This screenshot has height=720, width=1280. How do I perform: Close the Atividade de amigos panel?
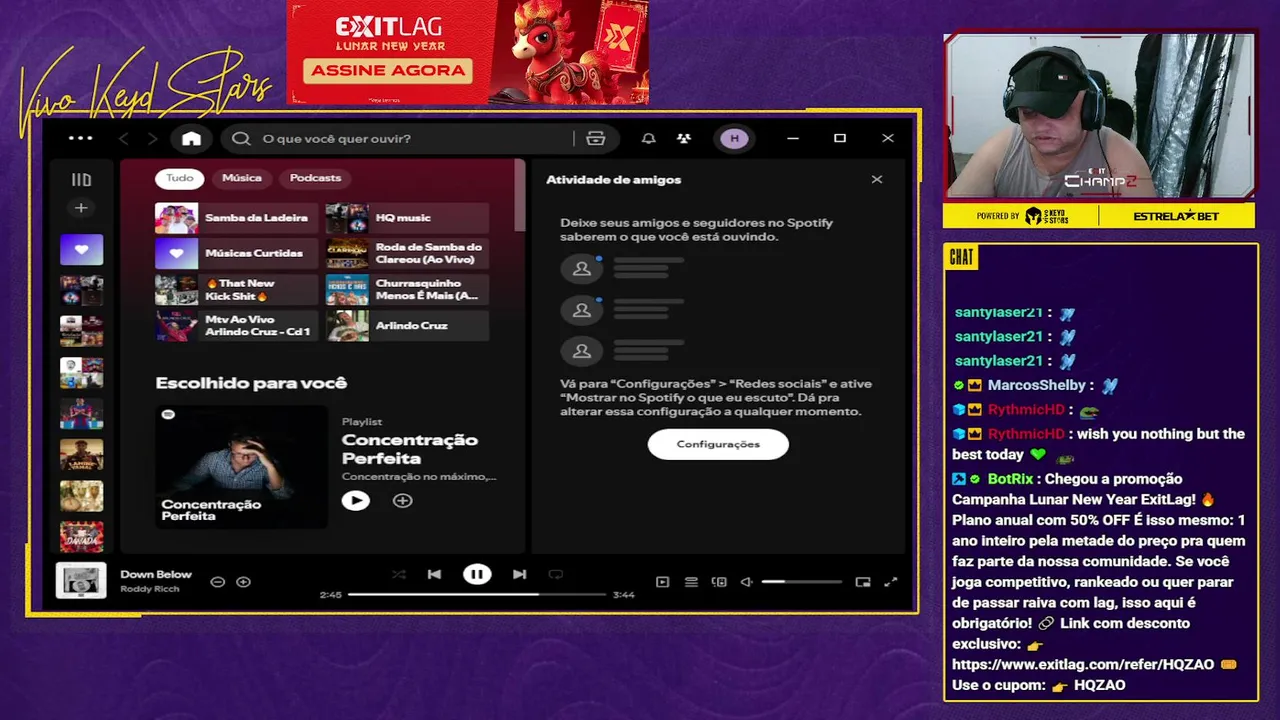click(x=877, y=179)
